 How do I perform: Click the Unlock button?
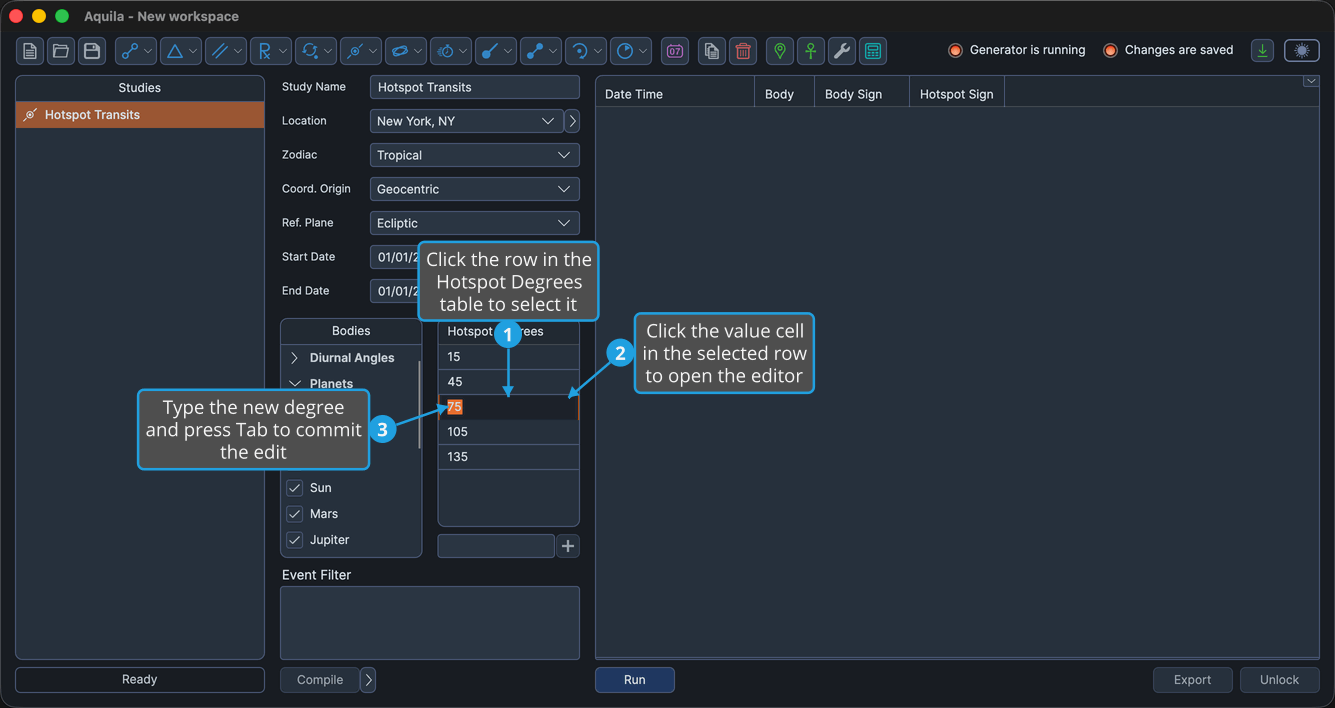[1280, 680]
